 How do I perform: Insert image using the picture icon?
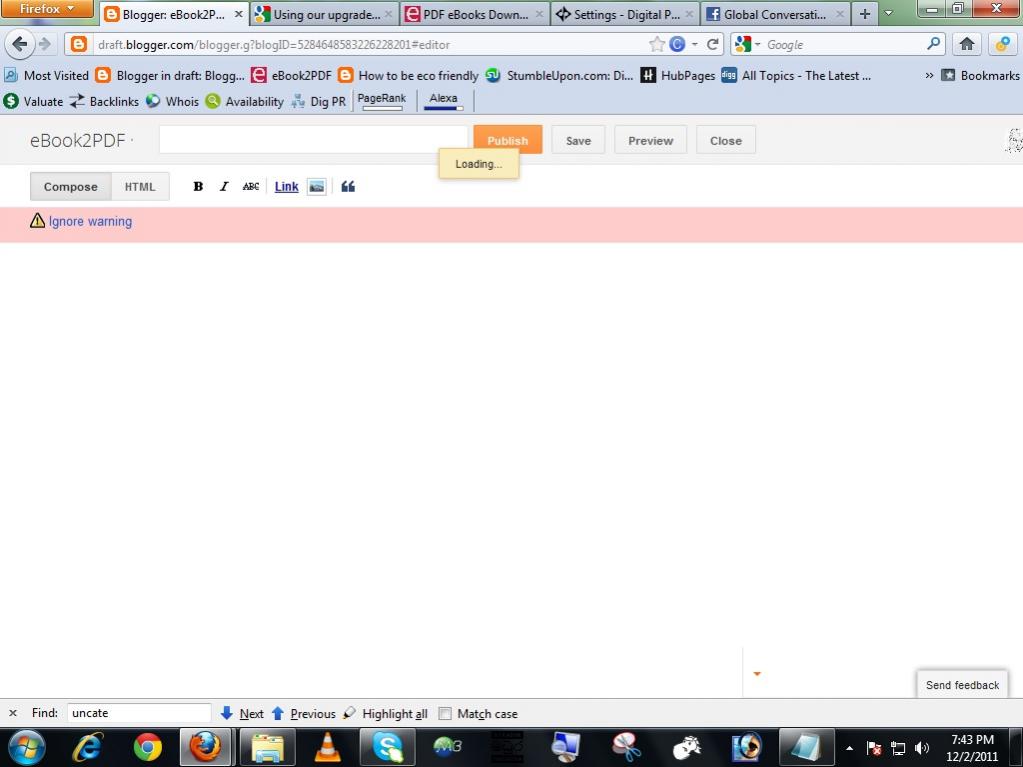(x=316, y=187)
